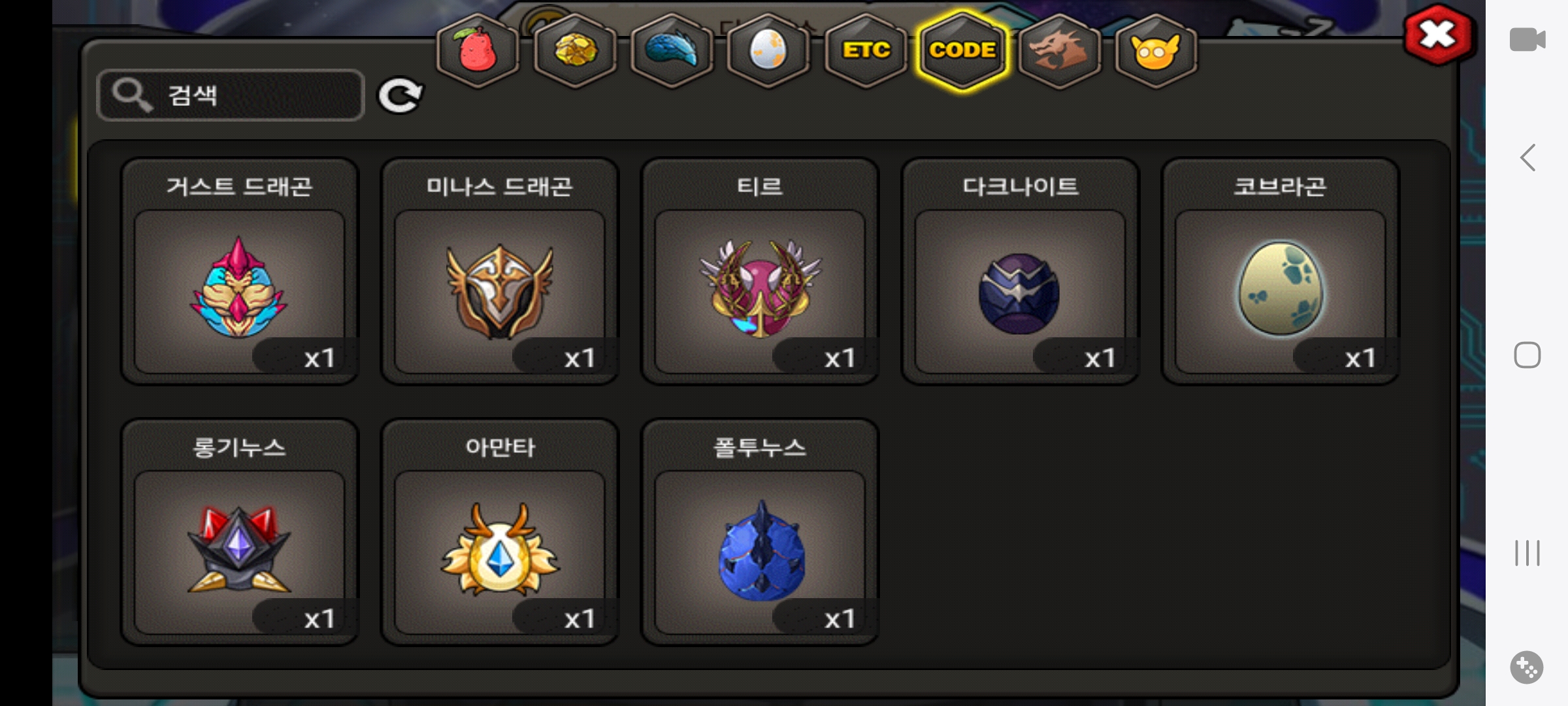Viewport: 1568px width, 706px height.
Task: Tap the Android back arrow
Action: point(1527,158)
